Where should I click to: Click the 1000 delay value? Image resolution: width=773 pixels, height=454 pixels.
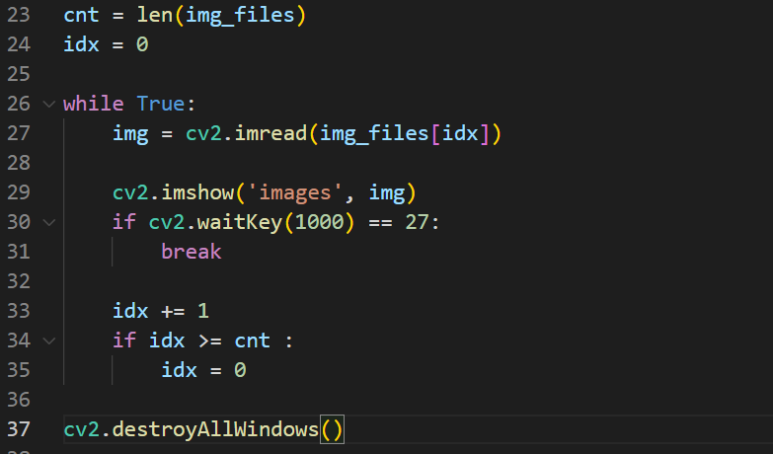click(319, 222)
